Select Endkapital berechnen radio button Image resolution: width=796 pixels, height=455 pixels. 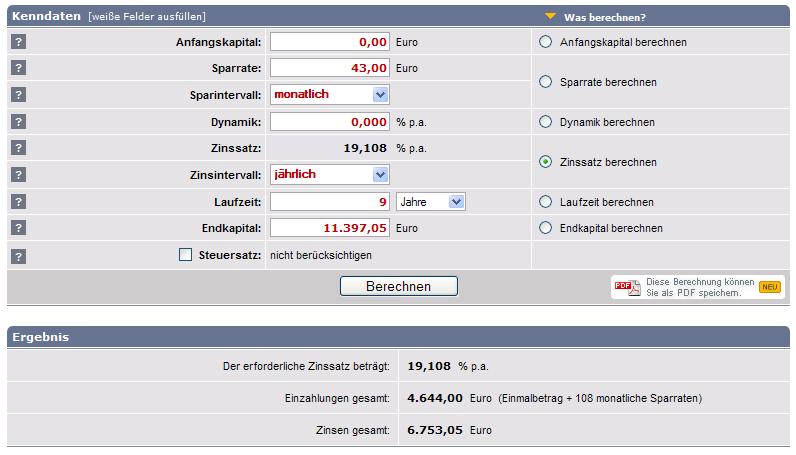pyautogui.click(x=545, y=228)
